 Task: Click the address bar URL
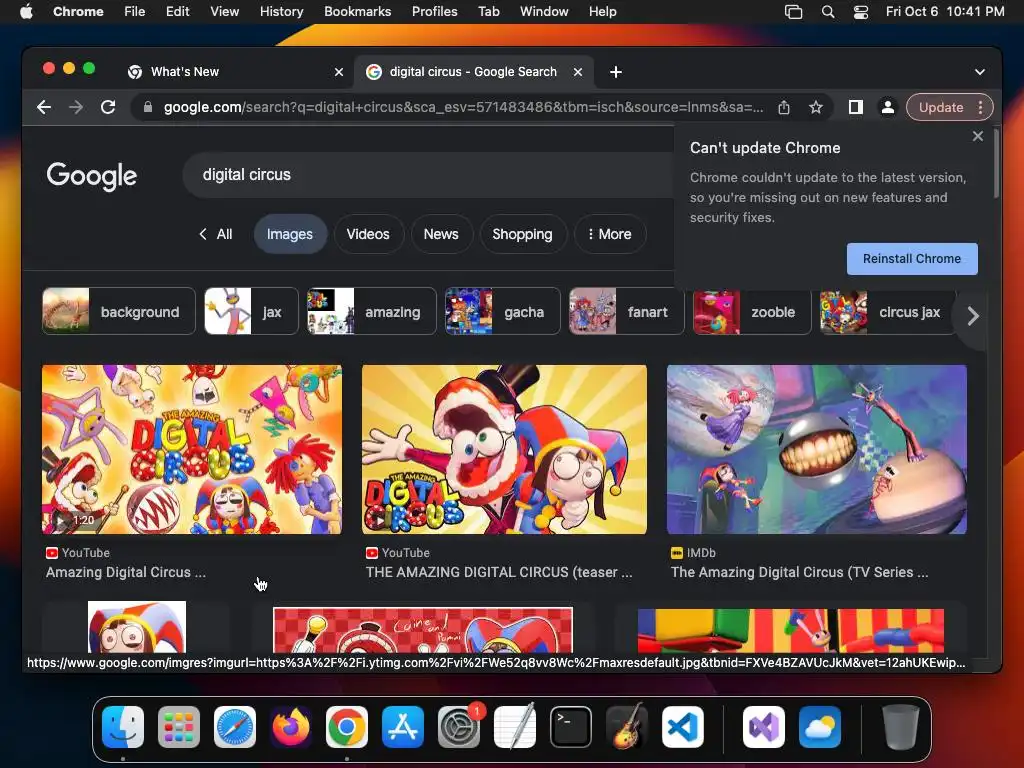click(463, 107)
